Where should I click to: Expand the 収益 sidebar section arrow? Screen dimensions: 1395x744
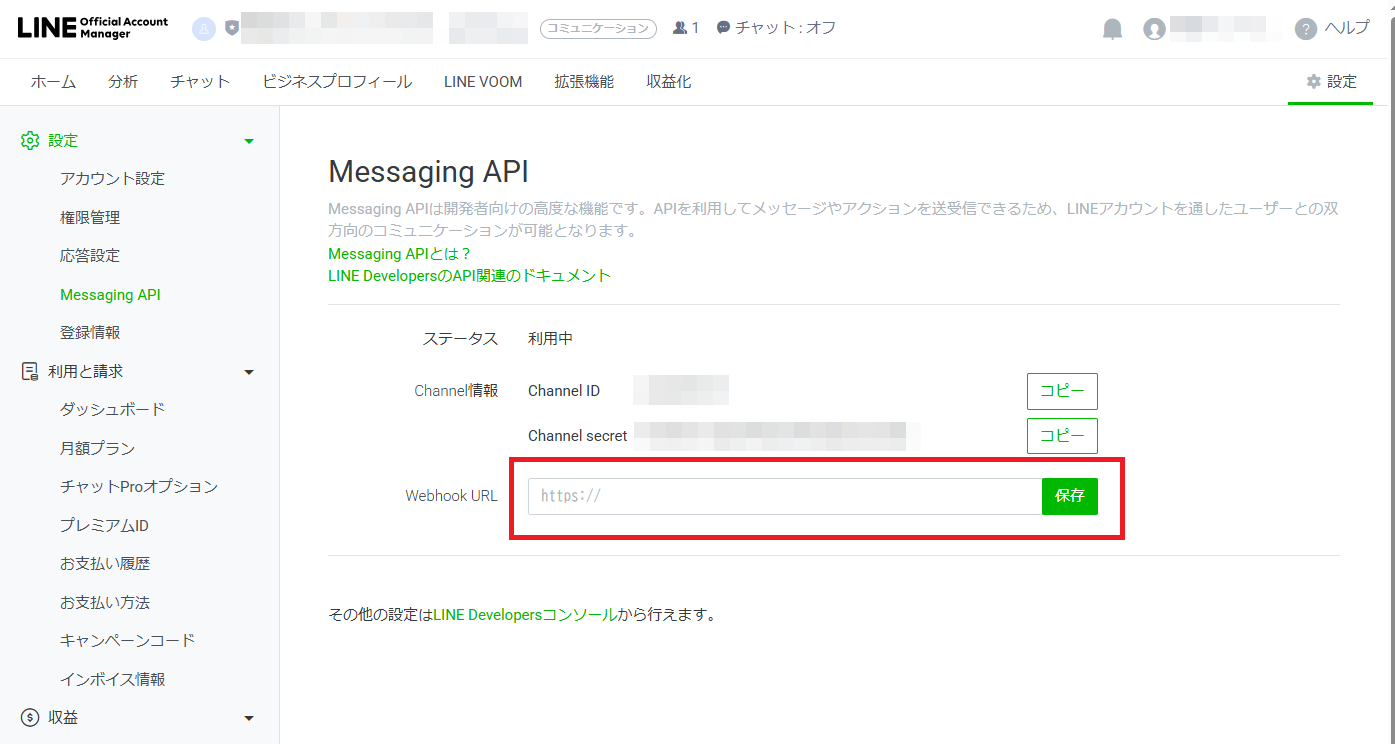249,718
